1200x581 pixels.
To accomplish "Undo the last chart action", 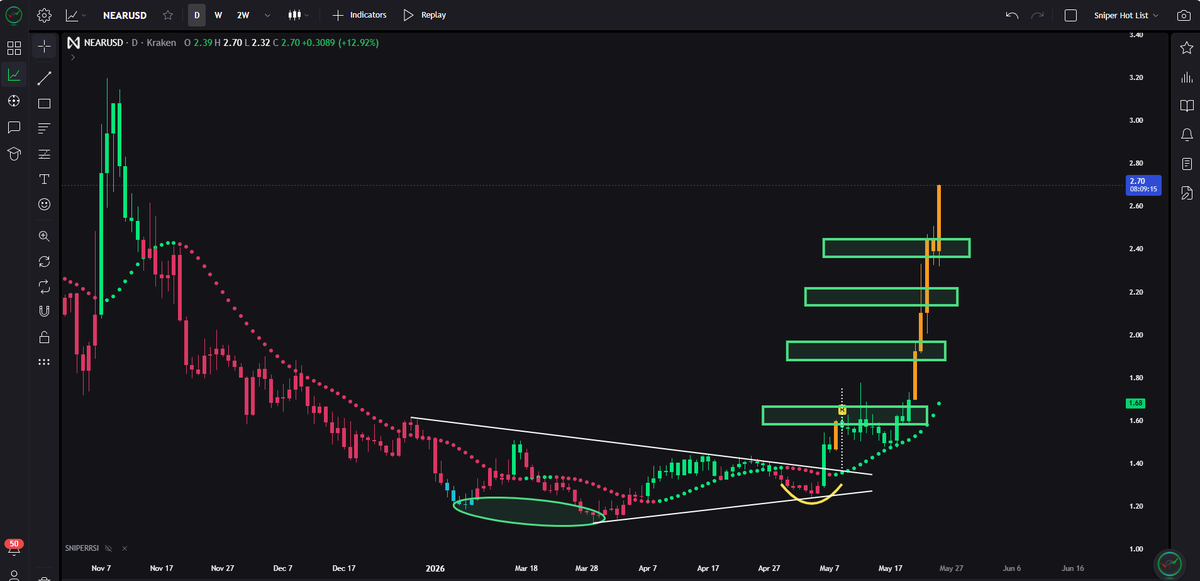I will tap(1012, 15).
